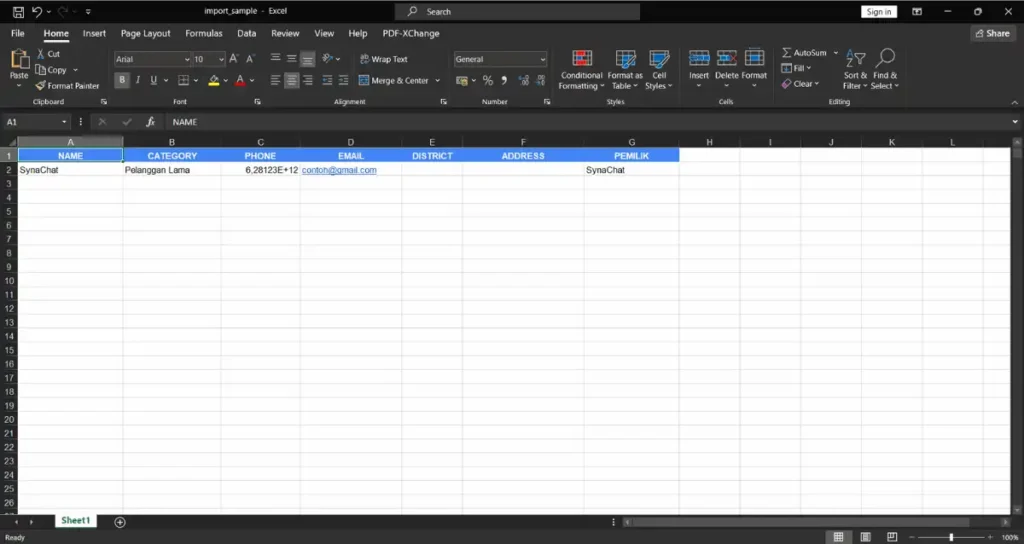Switch to Page Layout view in status bar
Screen dimensions: 1024x544
tap(865, 537)
